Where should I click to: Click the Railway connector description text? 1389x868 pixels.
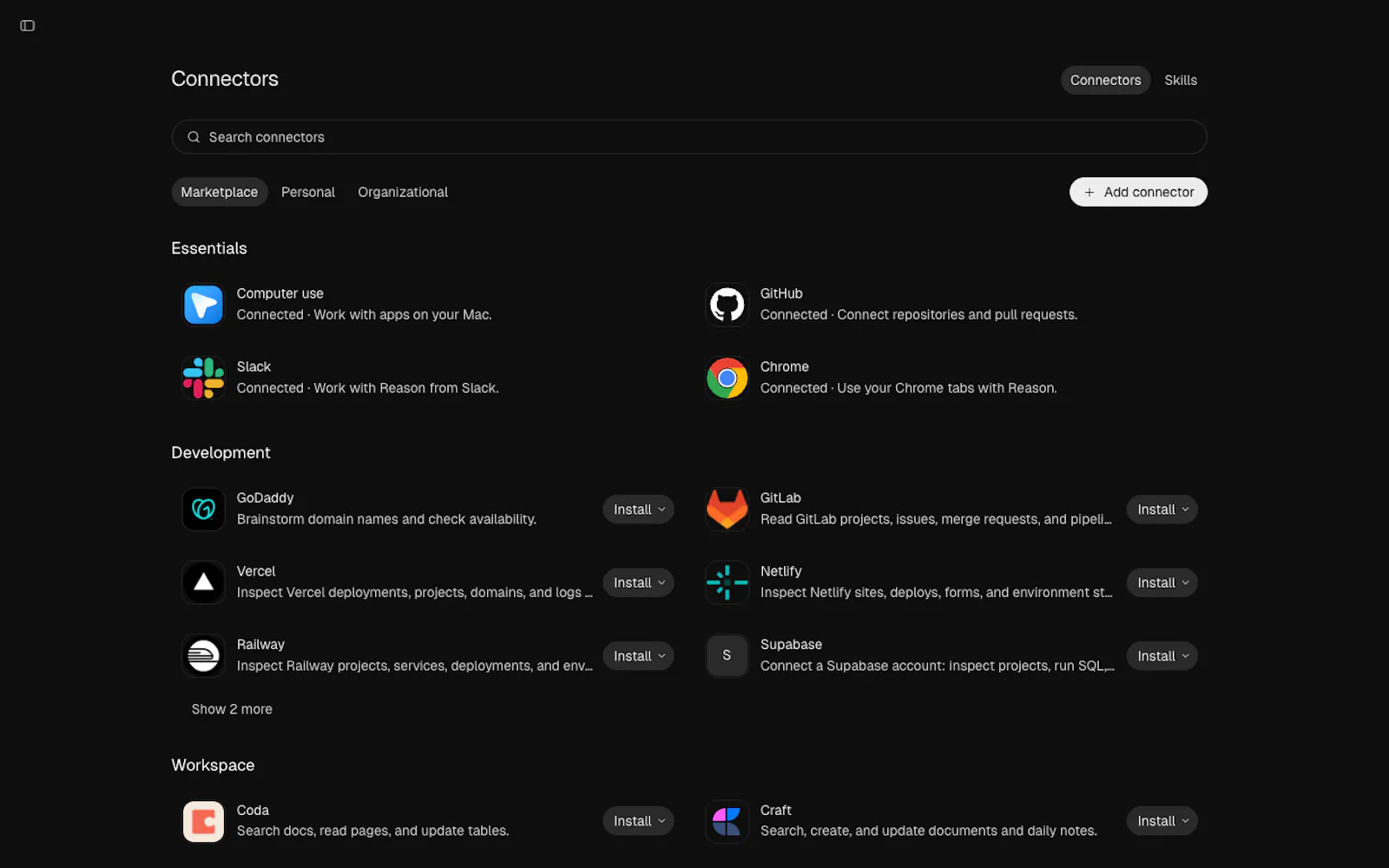[x=414, y=666]
